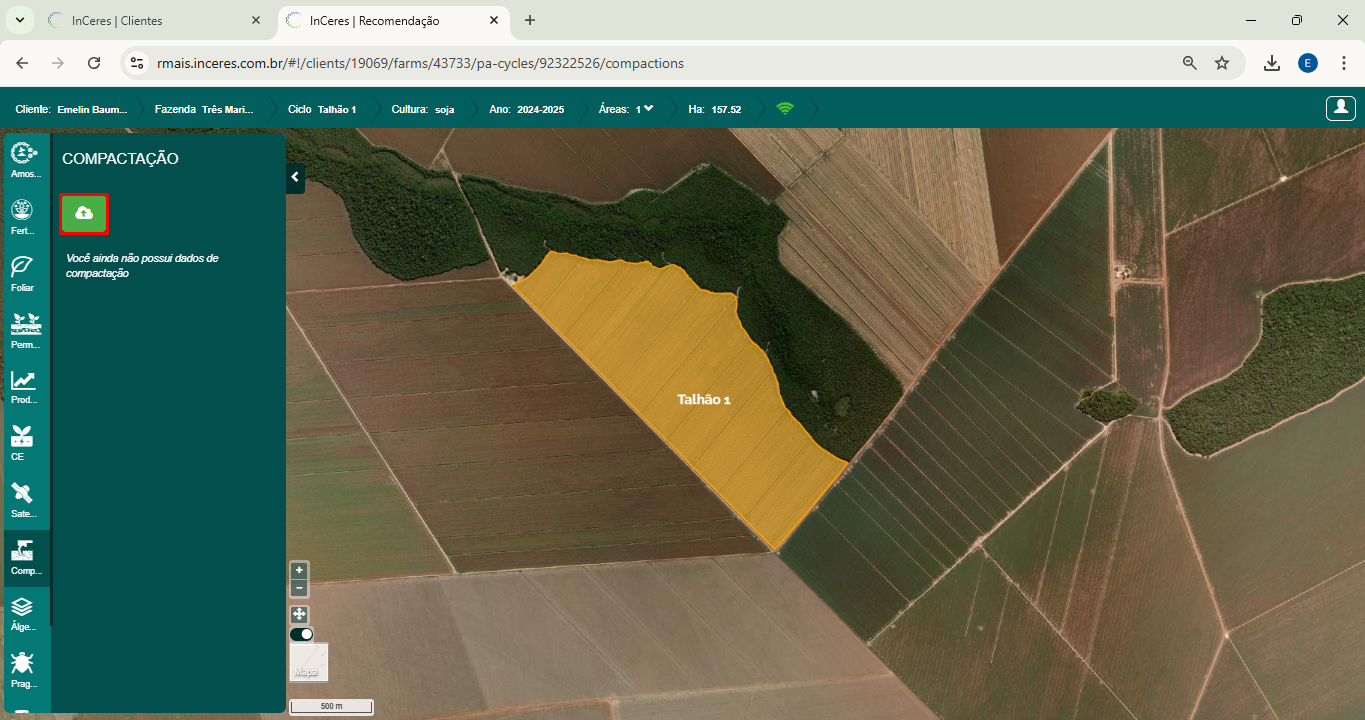
Task: Collapse the Compactação side panel
Action: pyautogui.click(x=295, y=177)
